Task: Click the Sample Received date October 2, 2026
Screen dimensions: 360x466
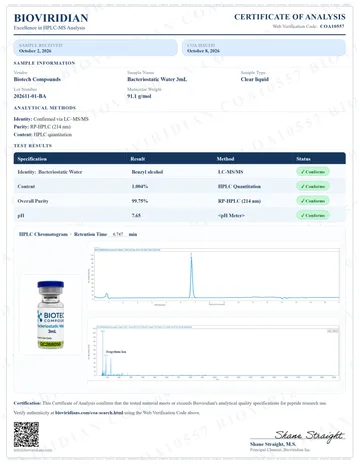Action: coord(35,51)
